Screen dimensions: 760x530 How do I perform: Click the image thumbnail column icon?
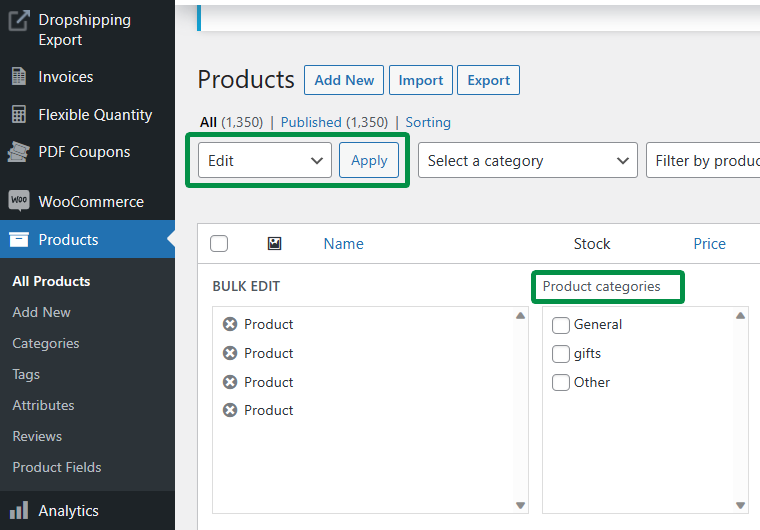click(x=274, y=244)
